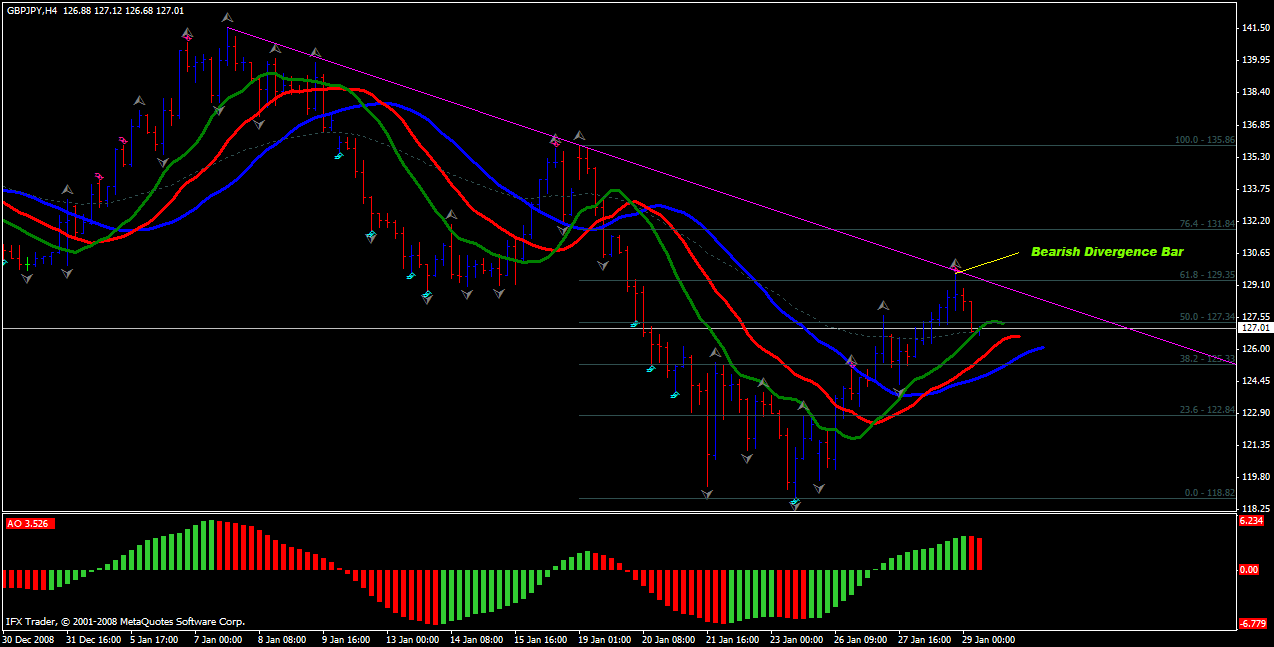Click time axis label 15 Jan 16:00
The image size is (1274, 647).
[x=541, y=638]
